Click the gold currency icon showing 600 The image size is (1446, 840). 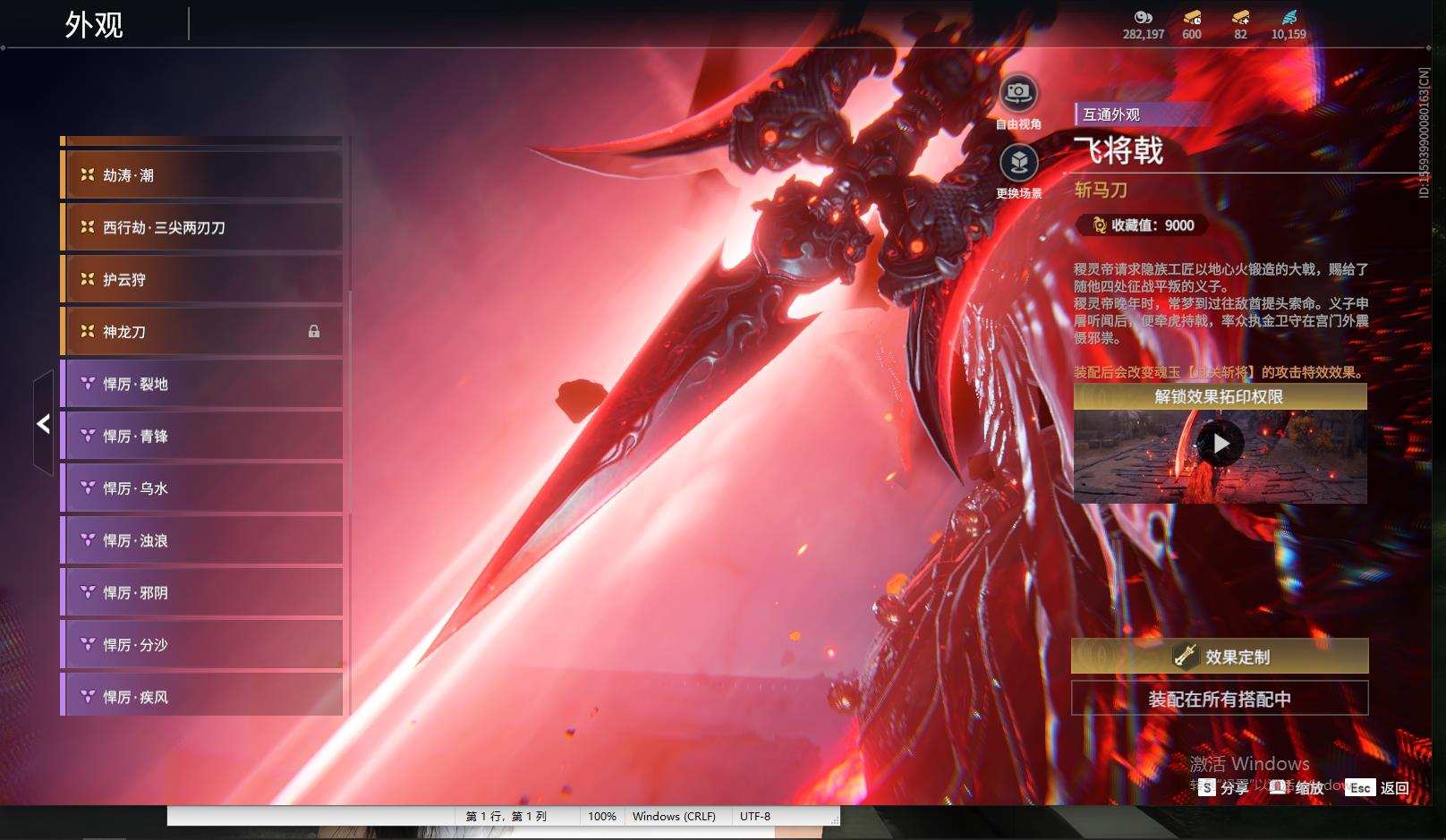pos(1192,17)
